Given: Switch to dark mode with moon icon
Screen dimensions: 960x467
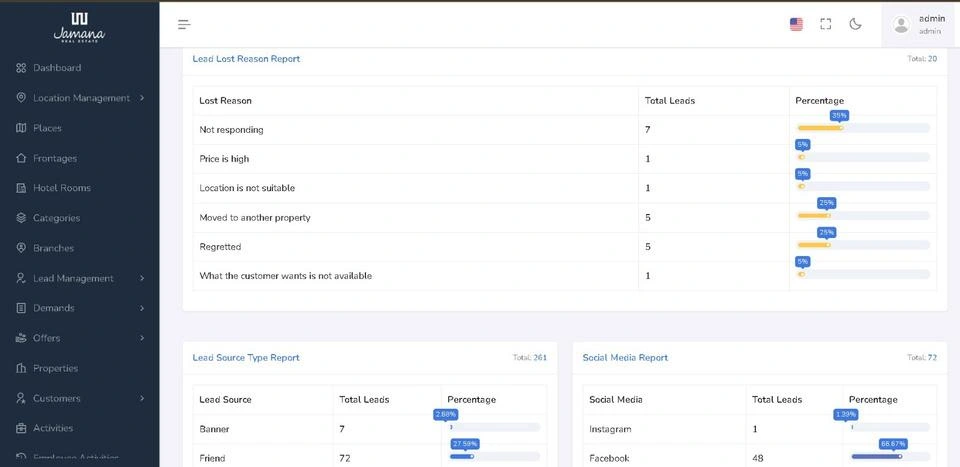Looking at the screenshot, I should [855, 24].
